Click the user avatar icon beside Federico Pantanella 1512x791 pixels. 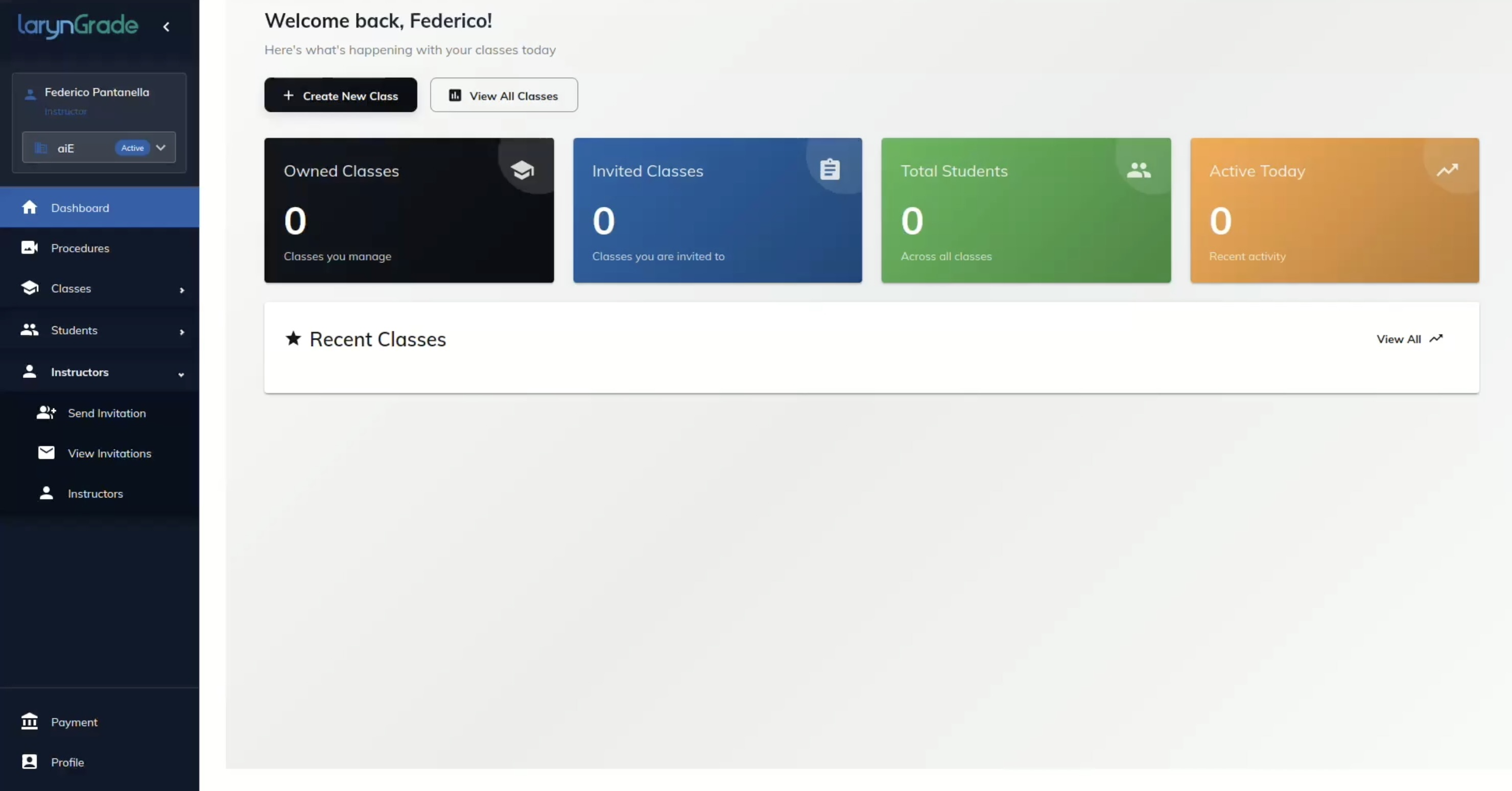click(x=30, y=94)
